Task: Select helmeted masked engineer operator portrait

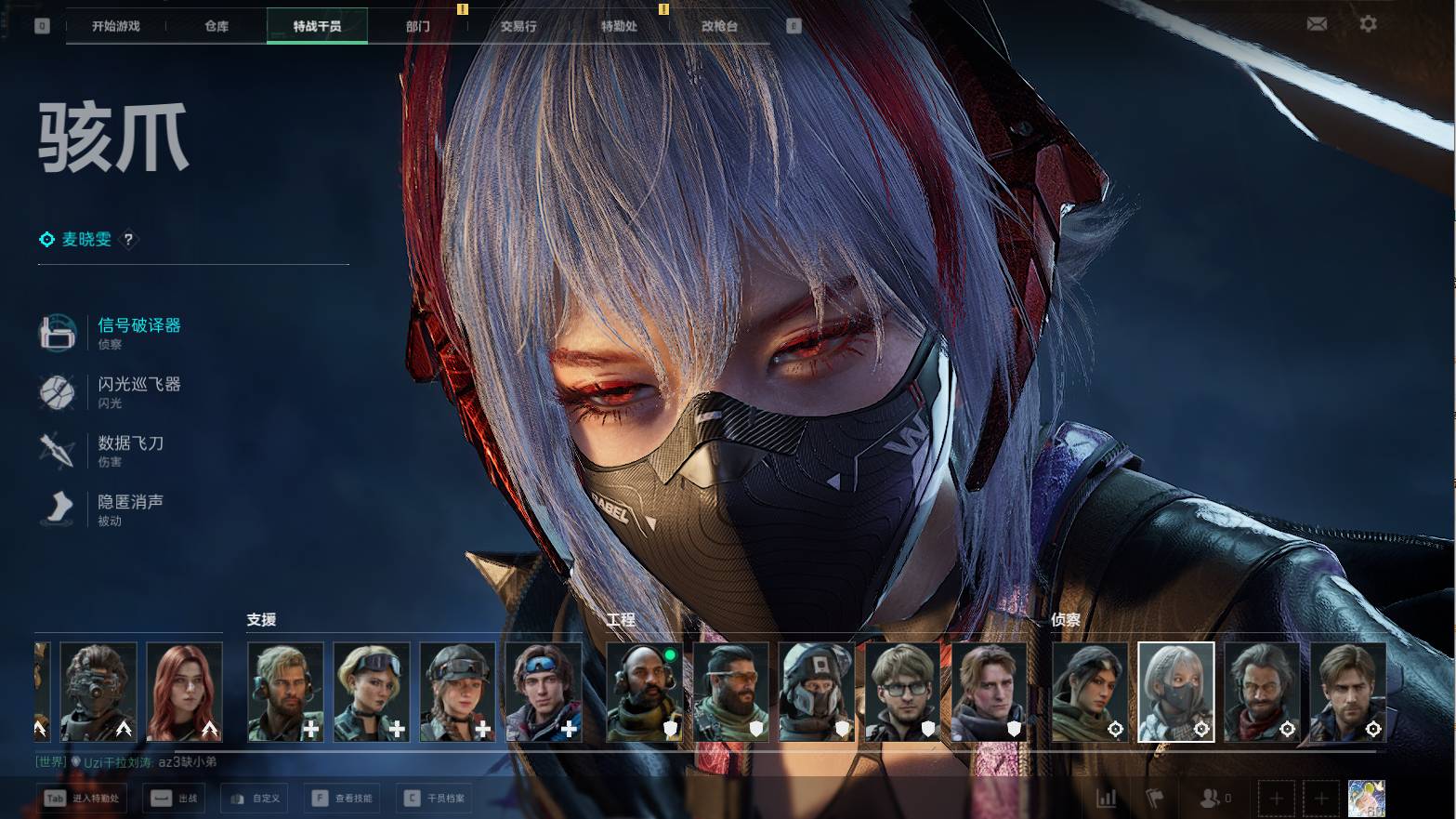Action: (817, 693)
